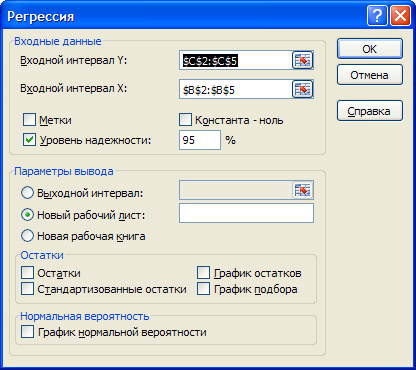The height and width of the screenshot is (370, 416).
Task: Enable the График остатков checkbox
Action: point(203,273)
